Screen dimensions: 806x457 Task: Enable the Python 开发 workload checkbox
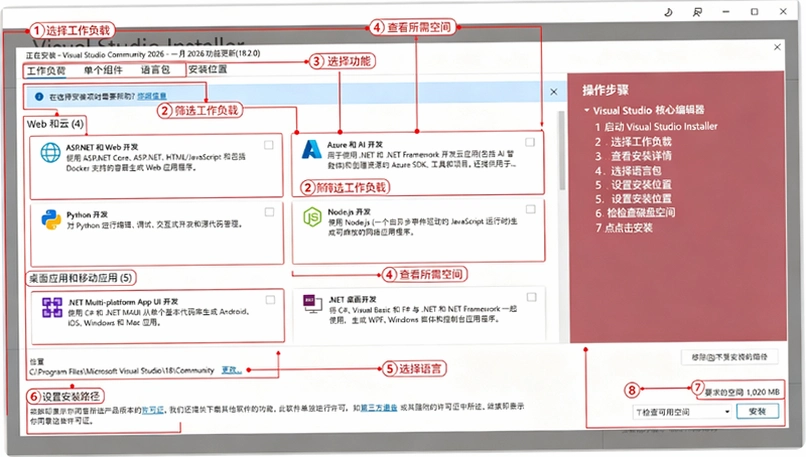coord(269,212)
